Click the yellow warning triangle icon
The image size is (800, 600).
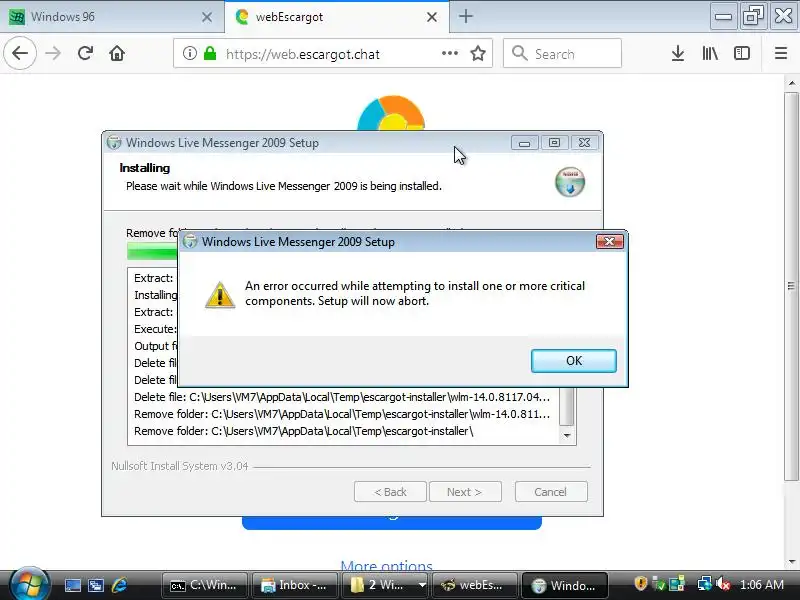click(220, 295)
